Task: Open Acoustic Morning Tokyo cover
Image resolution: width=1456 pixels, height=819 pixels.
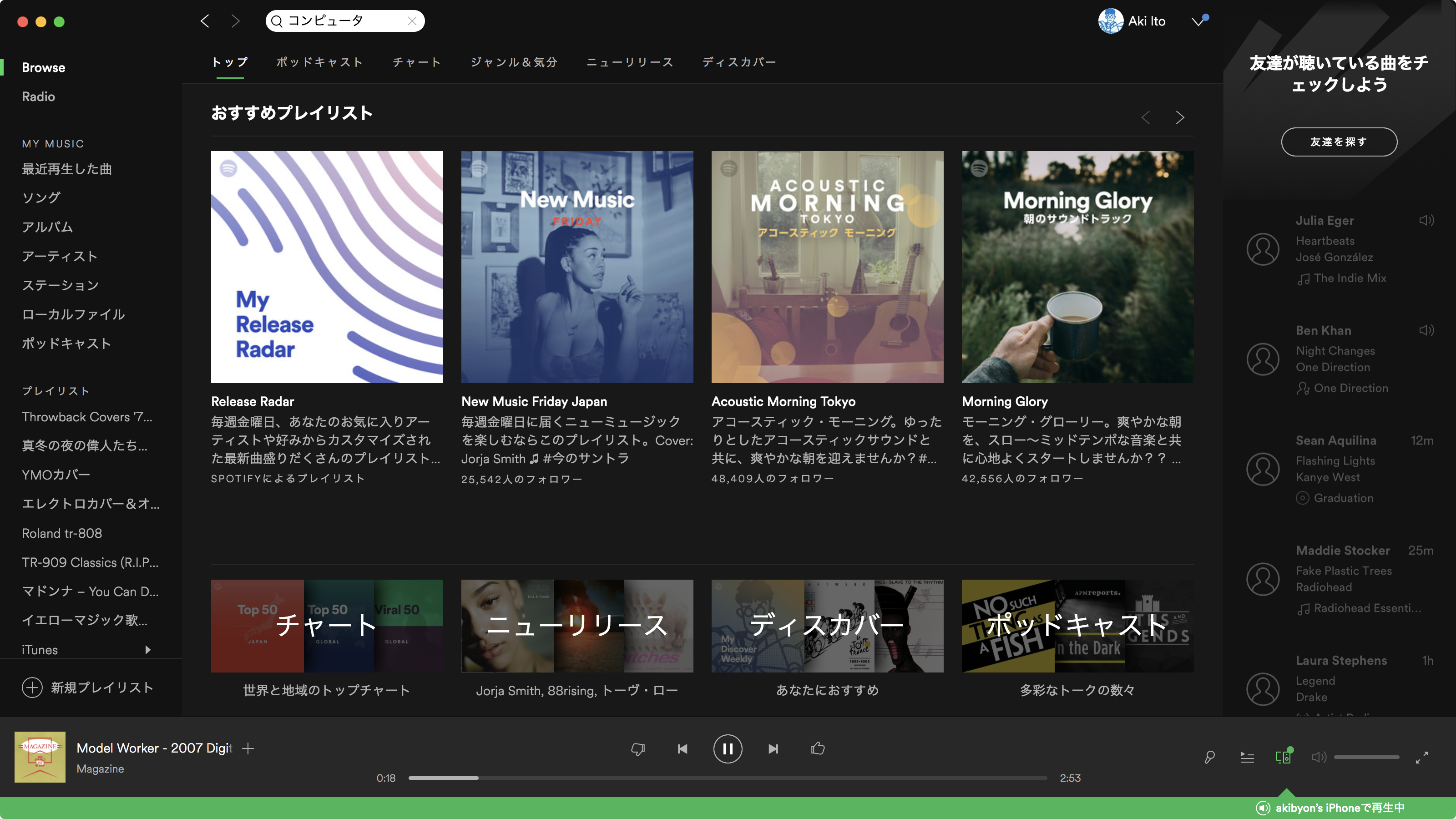Action: (828, 267)
